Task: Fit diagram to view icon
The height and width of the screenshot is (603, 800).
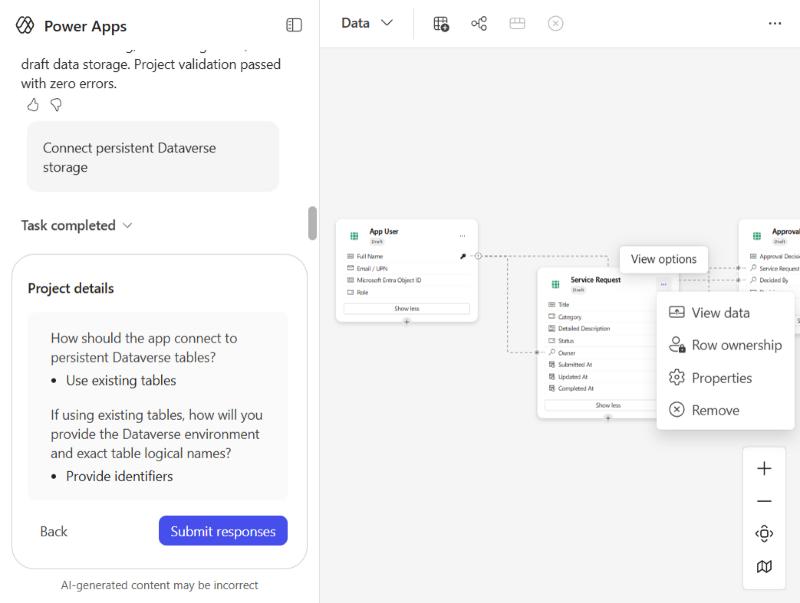Action: tap(764, 534)
